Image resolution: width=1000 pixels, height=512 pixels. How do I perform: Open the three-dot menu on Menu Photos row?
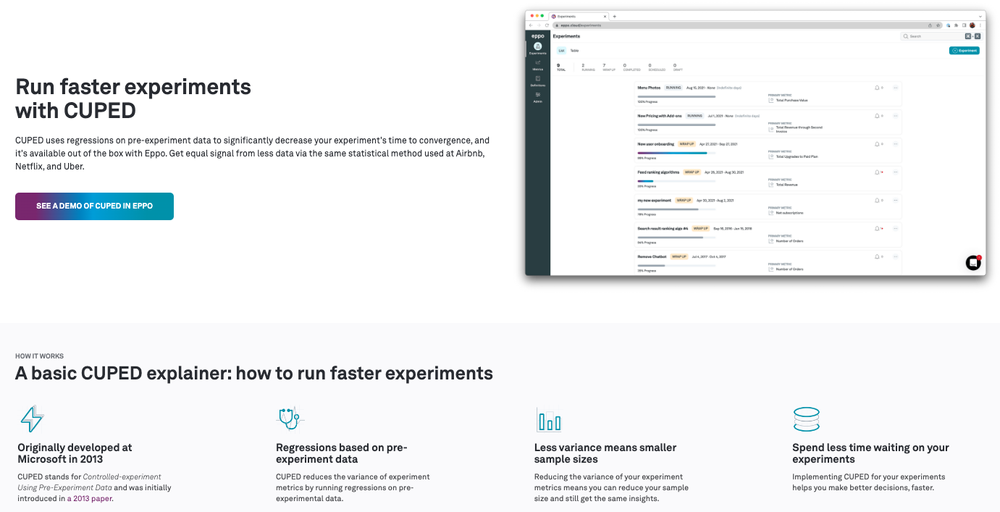click(x=895, y=87)
